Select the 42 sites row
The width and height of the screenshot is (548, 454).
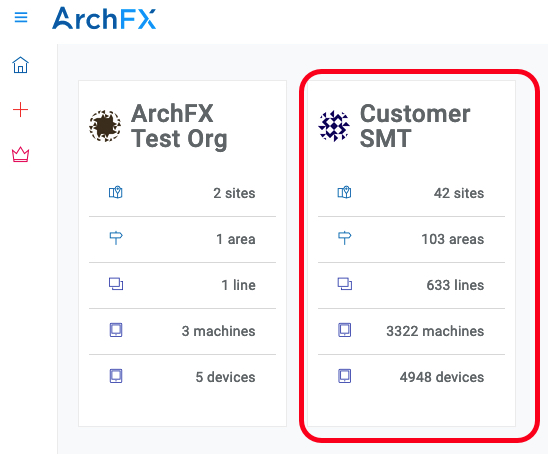[x=411, y=193]
